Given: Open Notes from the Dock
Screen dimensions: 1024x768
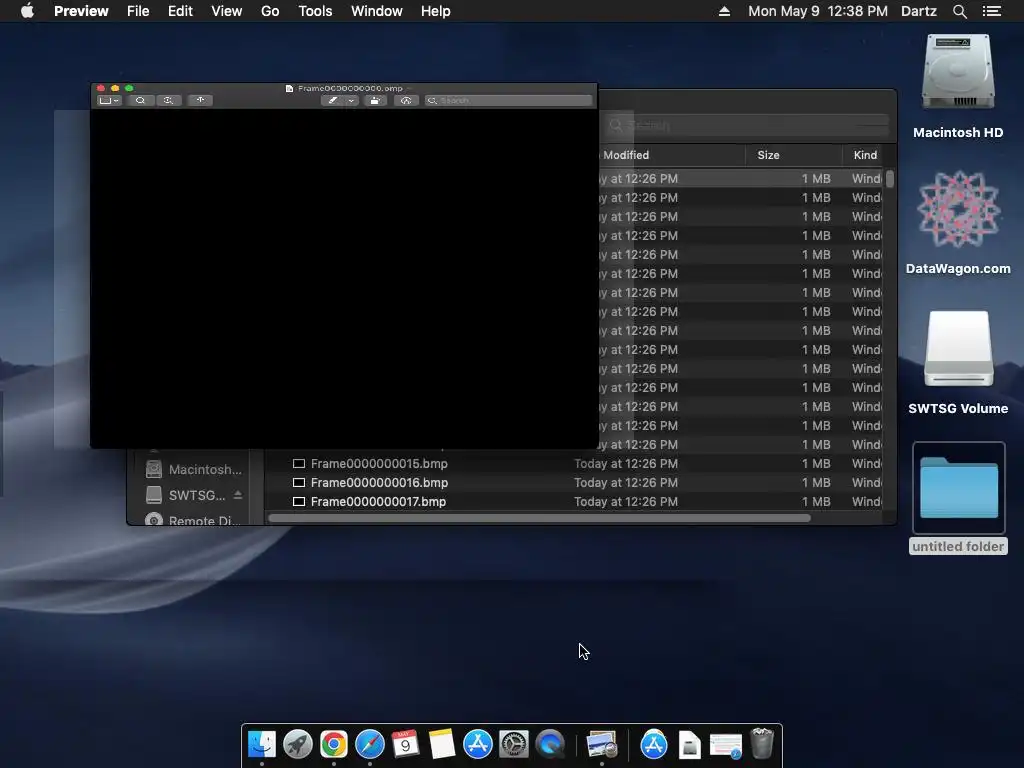Looking at the screenshot, I should click(x=441, y=744).
